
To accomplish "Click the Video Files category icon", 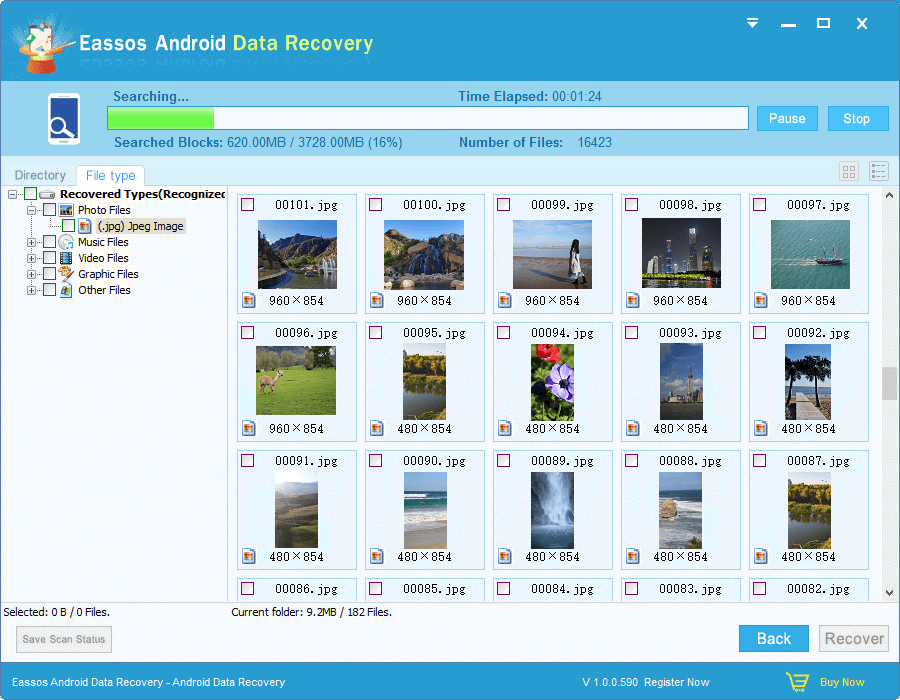I will click(x=67, y=258).
